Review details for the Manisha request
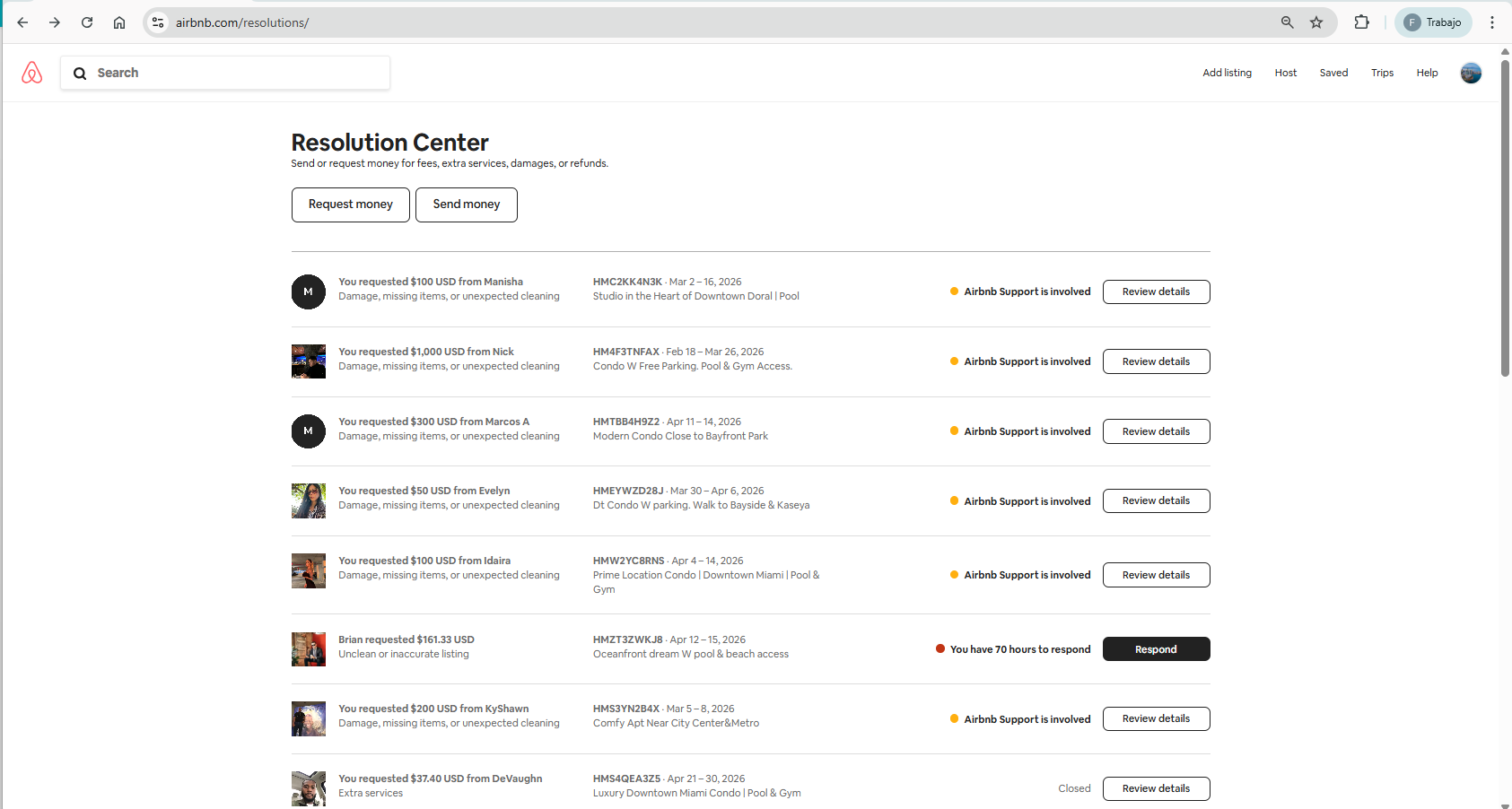Image resolution: width=1512 pixels, height=809 pixels. coord(1156,291)
